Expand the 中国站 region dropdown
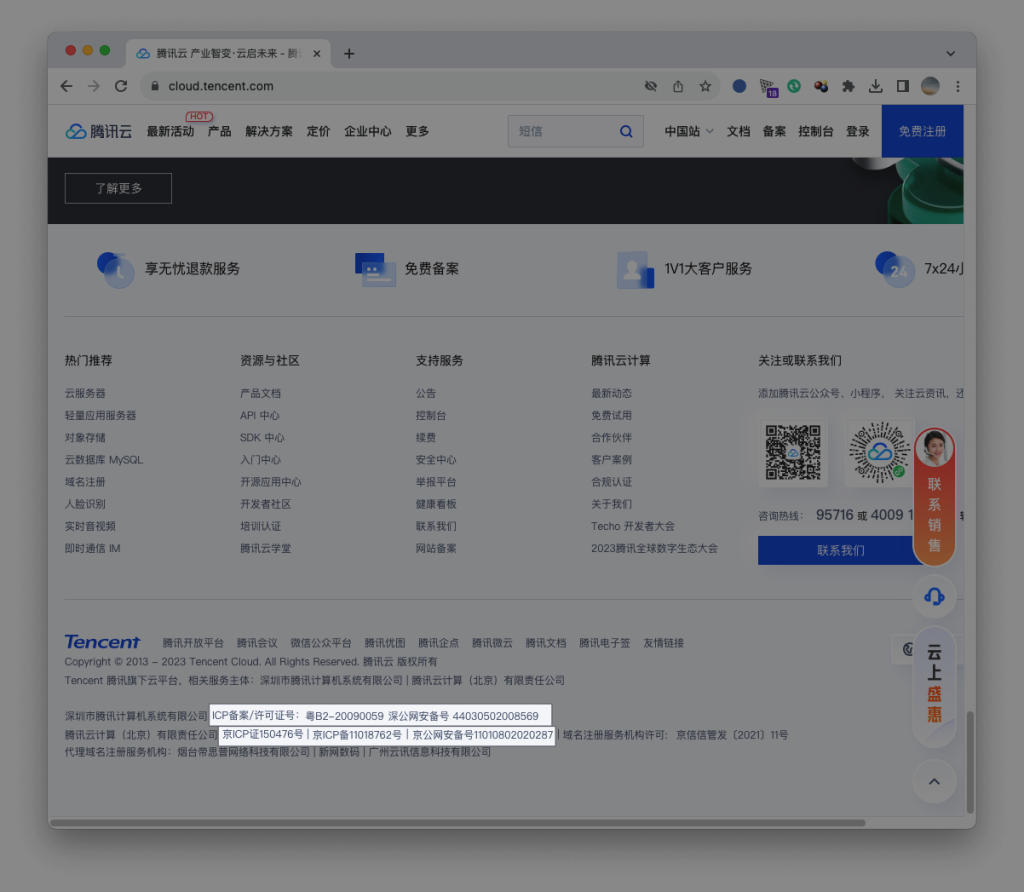The height and width of the screenshot is (892, 1024). [x=689, y=131]
